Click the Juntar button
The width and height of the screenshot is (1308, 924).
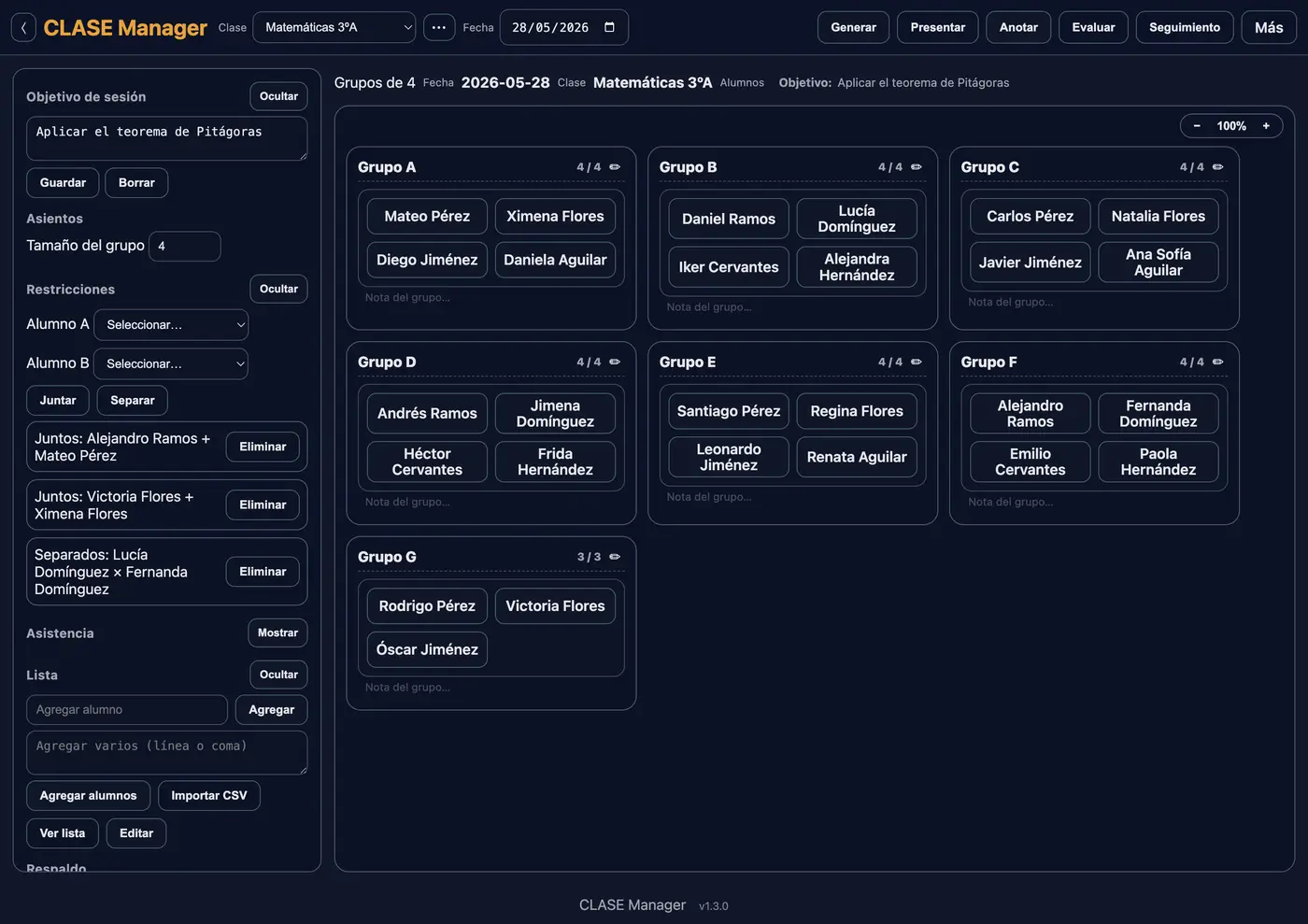[58, 400]
